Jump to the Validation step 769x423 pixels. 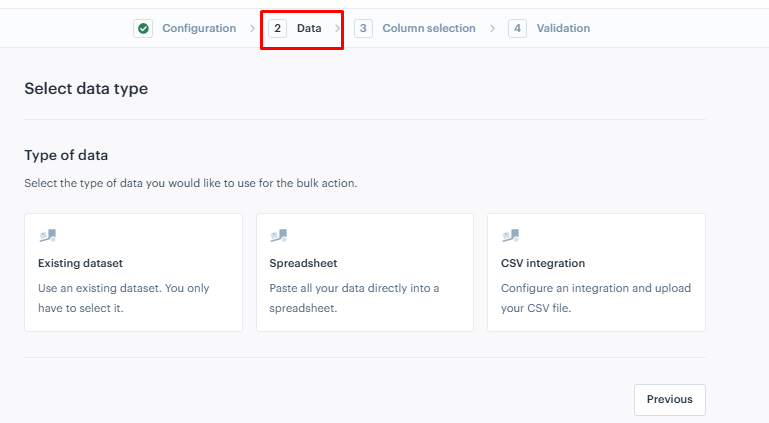point(563,28)
